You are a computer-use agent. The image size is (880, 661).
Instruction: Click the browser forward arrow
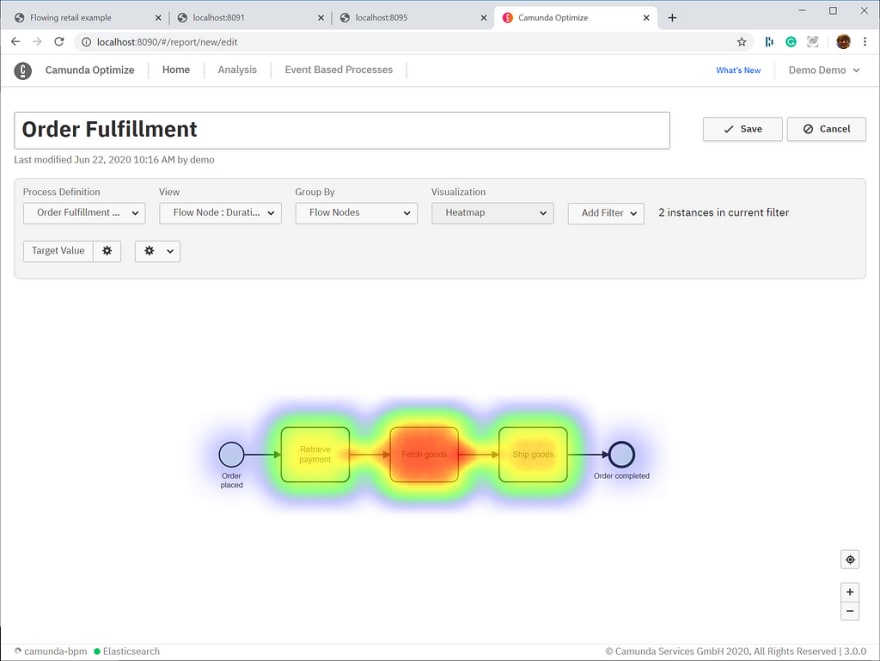coord(37,42)
